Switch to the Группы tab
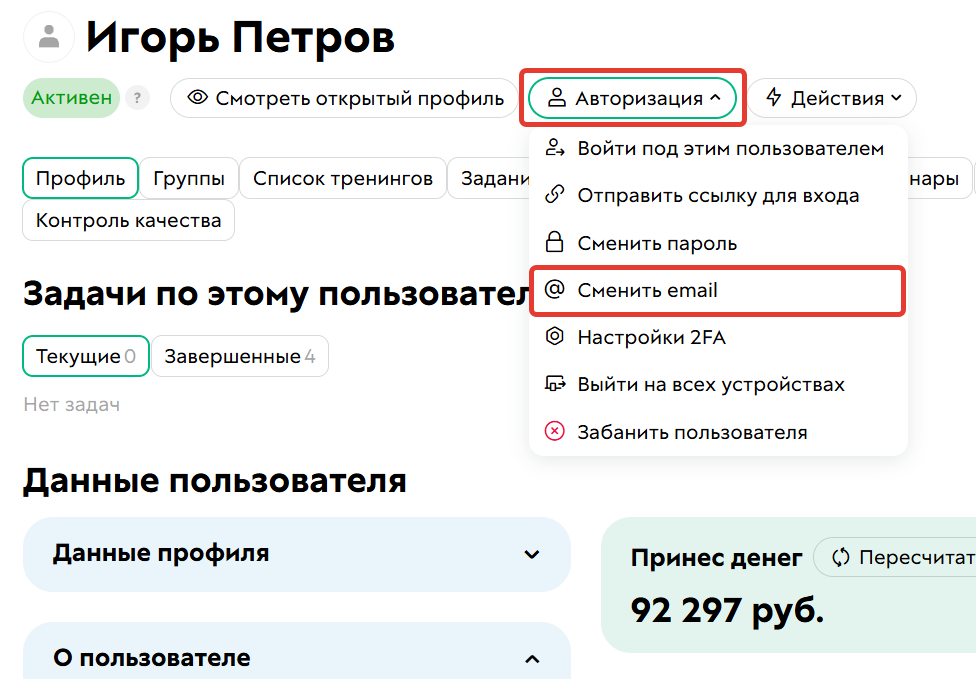976x679 pixels. (189, 178)
